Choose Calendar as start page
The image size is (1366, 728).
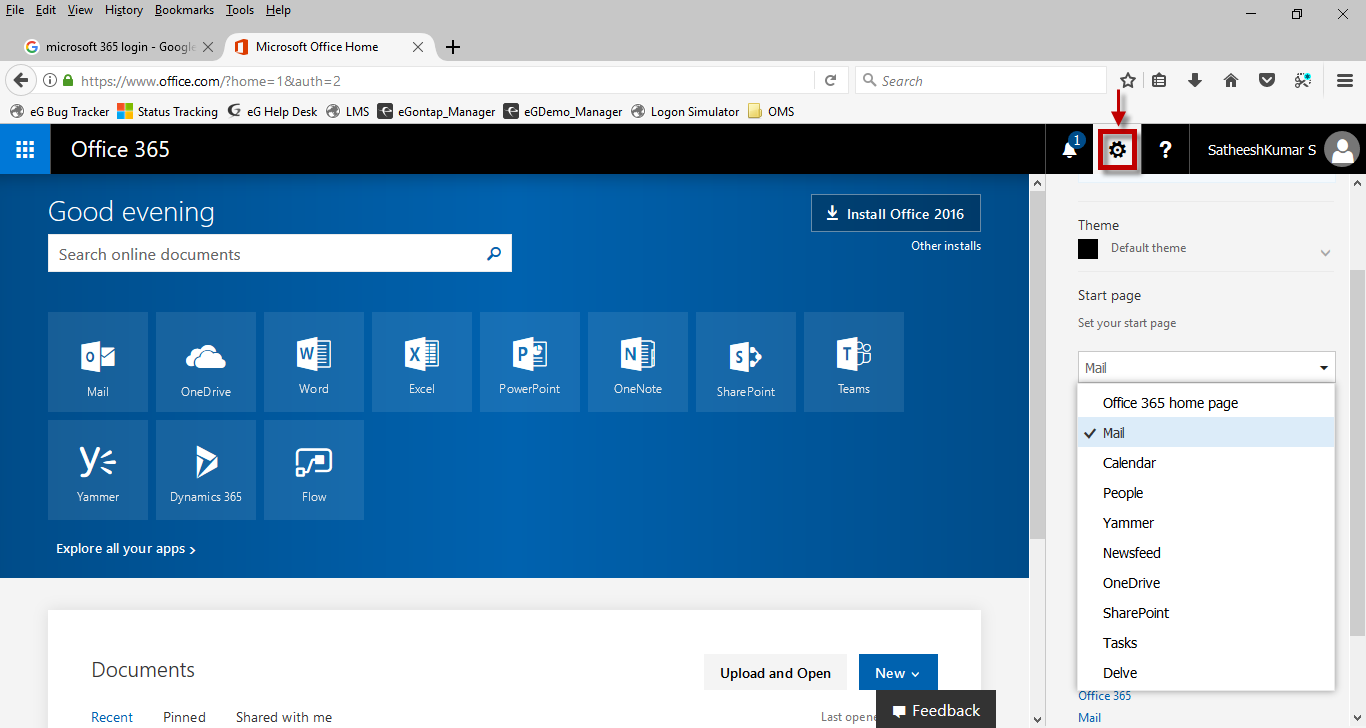(x=1206, y=463)
